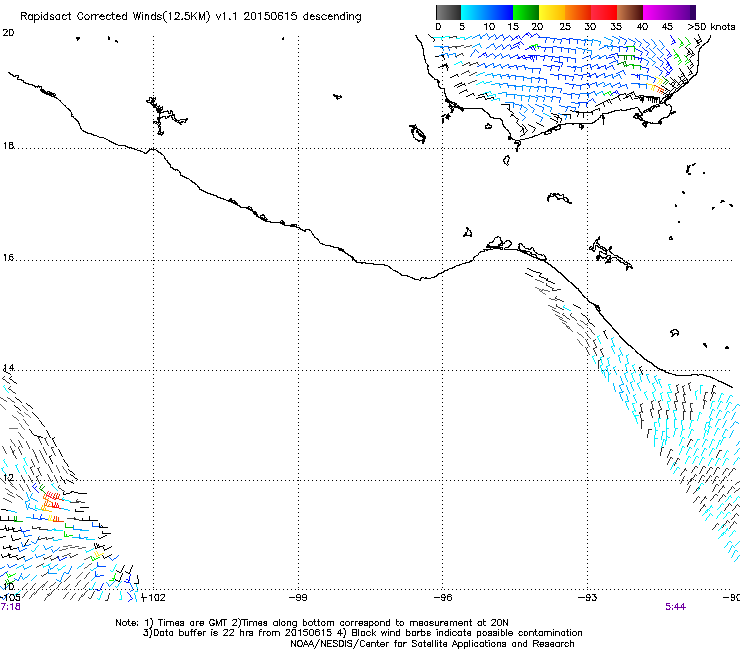
Task: Click the latitude label '18'
Action: click(x=8, y=146)
